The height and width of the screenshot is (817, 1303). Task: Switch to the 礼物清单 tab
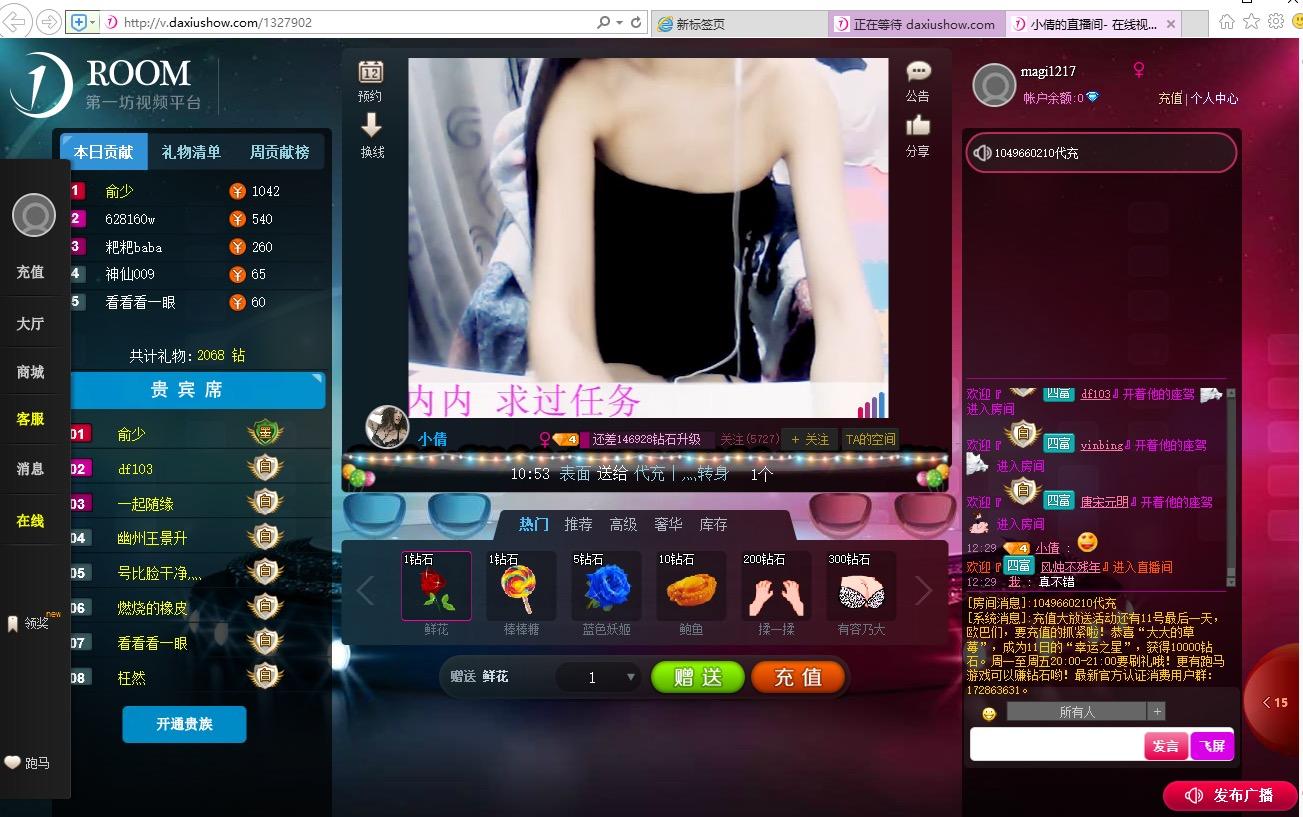click(x=191, y=152)
